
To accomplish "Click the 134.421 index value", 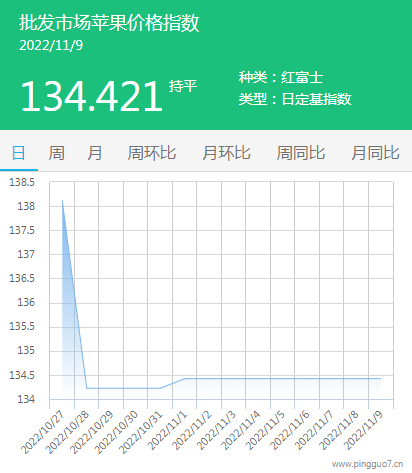I will click(91, 96).
